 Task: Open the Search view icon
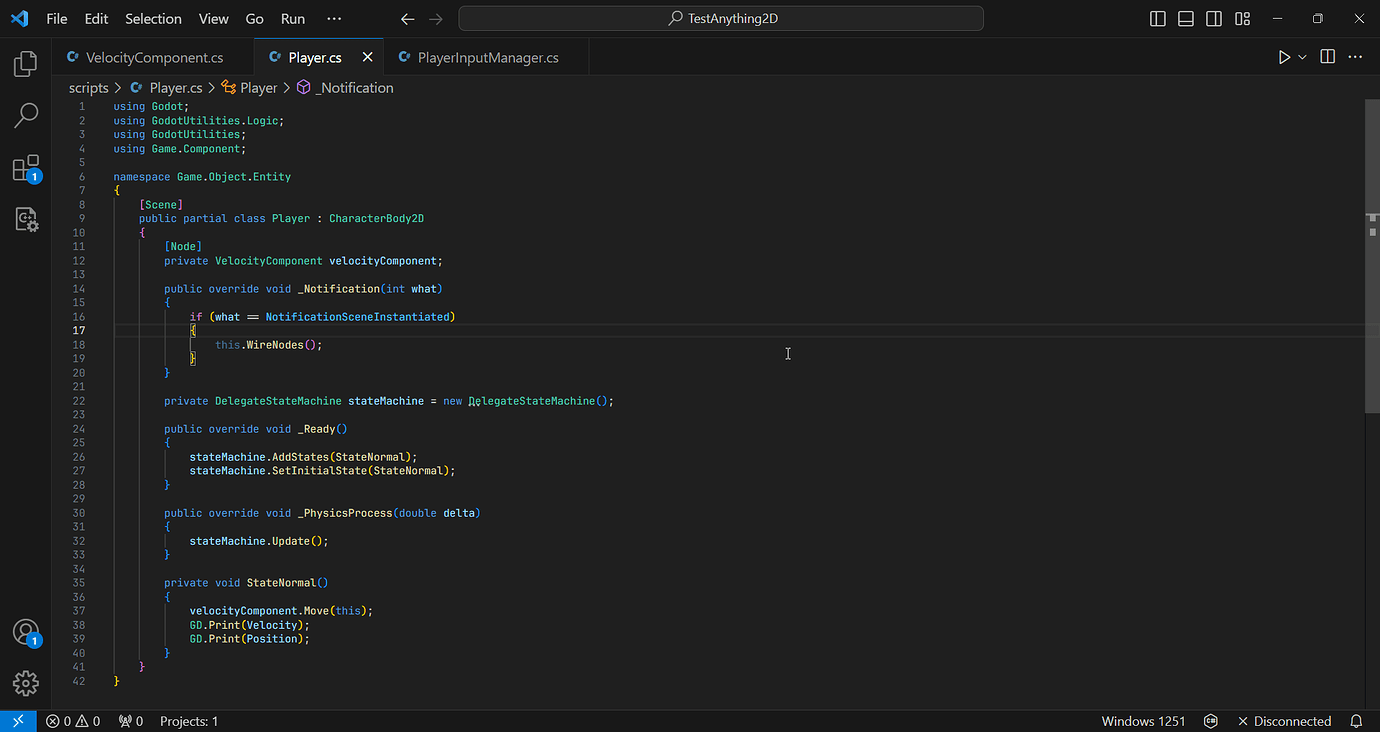click(26, 116)
